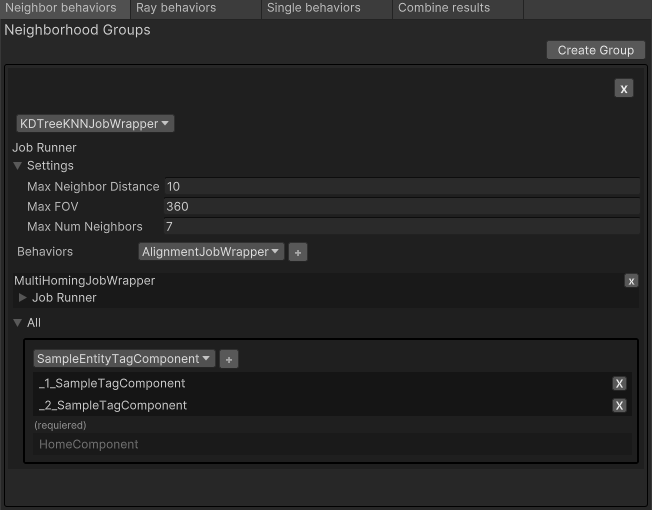Remove the MultiHomingJobWrapper behavior
This screenshot has width=652, height=510.
click(631, 281)
